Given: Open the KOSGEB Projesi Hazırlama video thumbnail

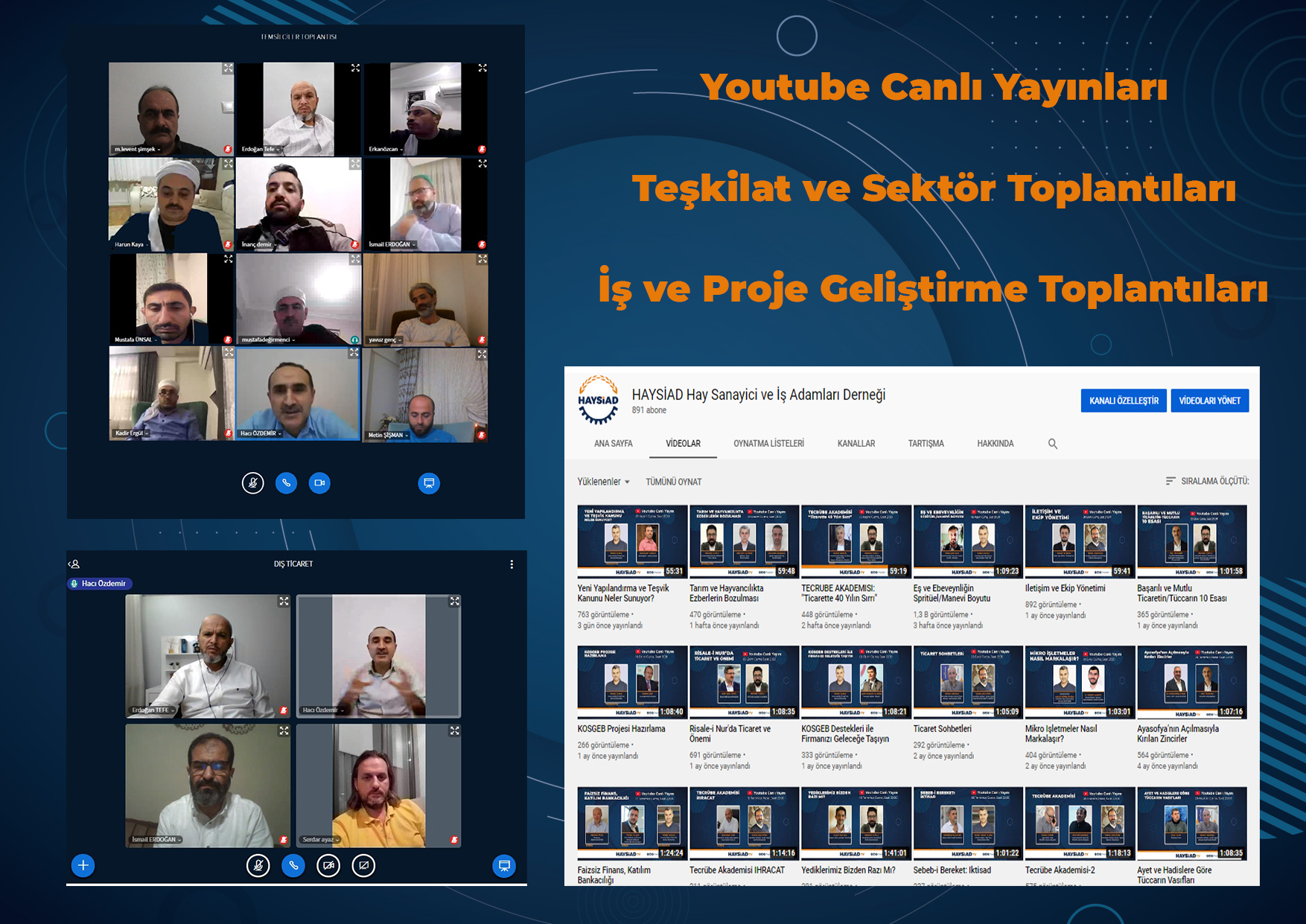Looking at the screenshot, I should pos(631,682).
